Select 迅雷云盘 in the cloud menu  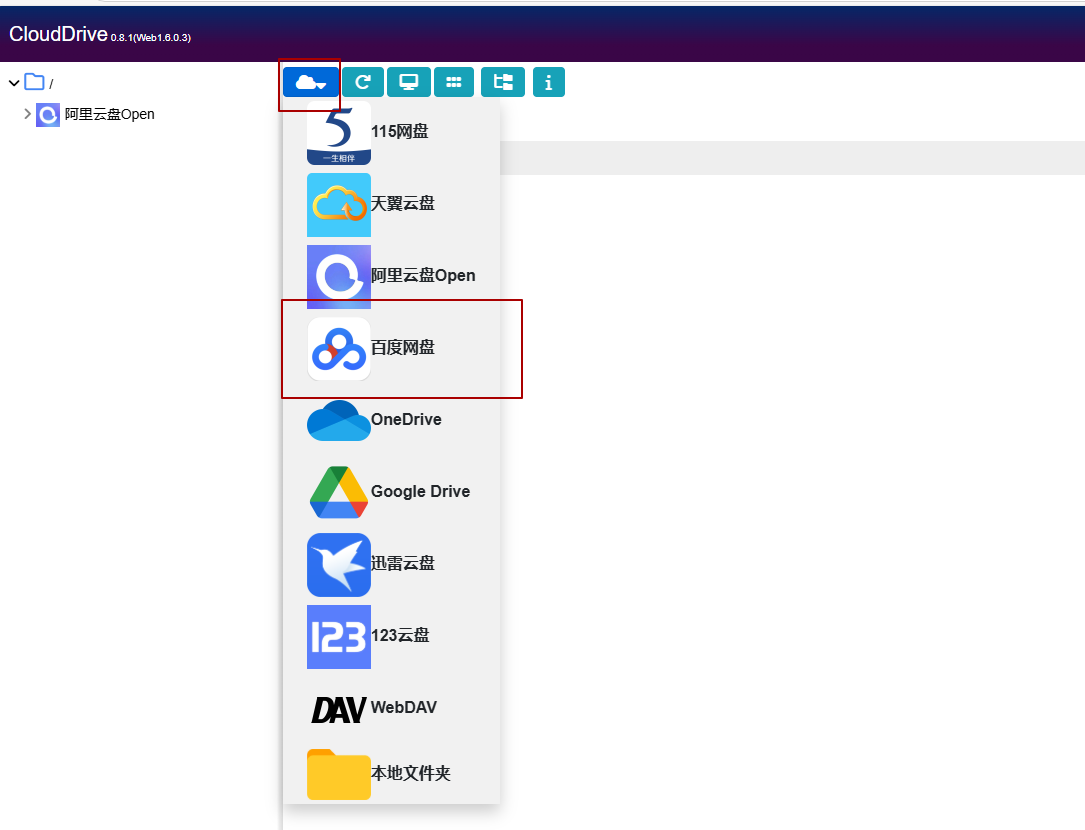tap(402, 564)
